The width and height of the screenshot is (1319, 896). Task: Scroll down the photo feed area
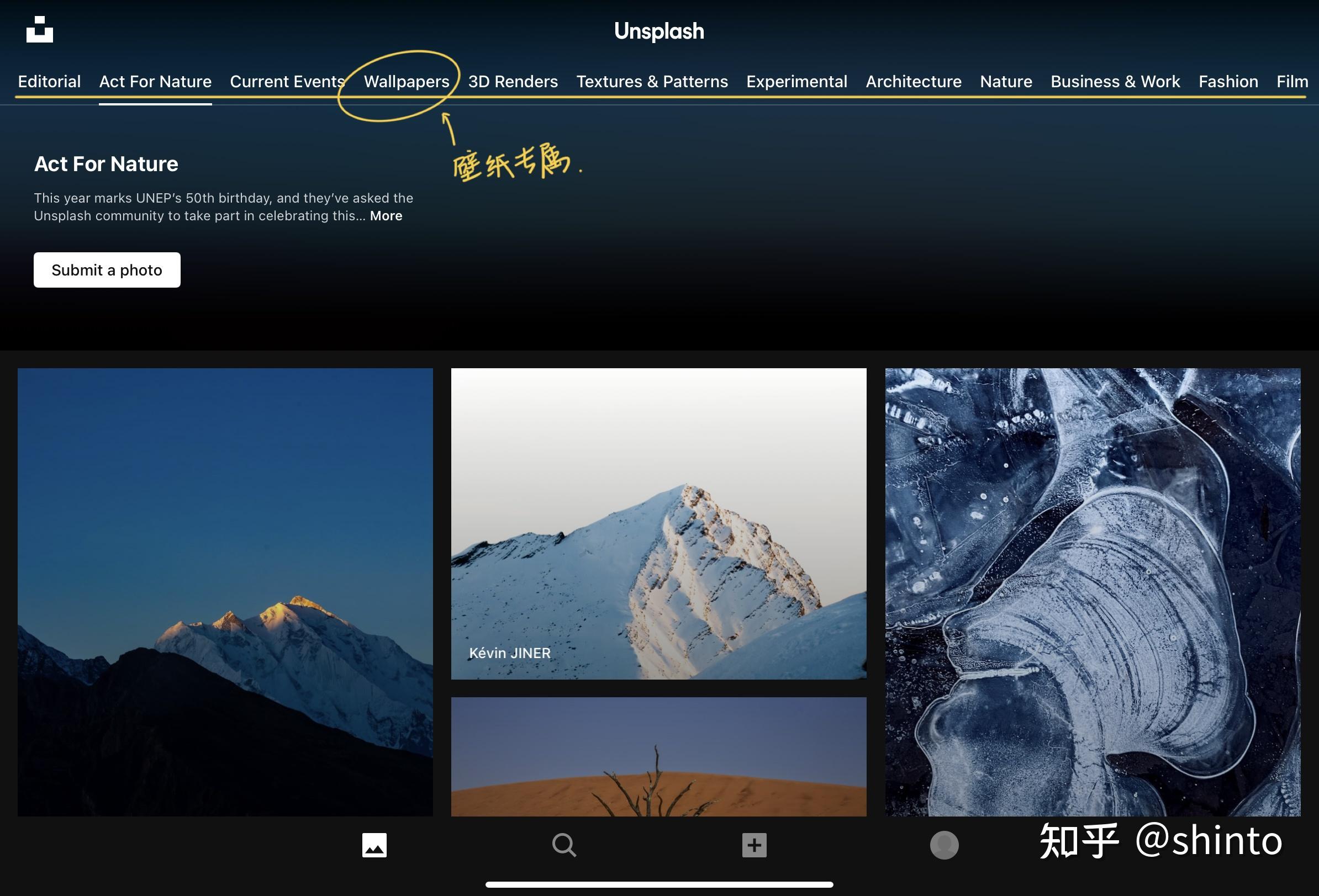[659, 590]
